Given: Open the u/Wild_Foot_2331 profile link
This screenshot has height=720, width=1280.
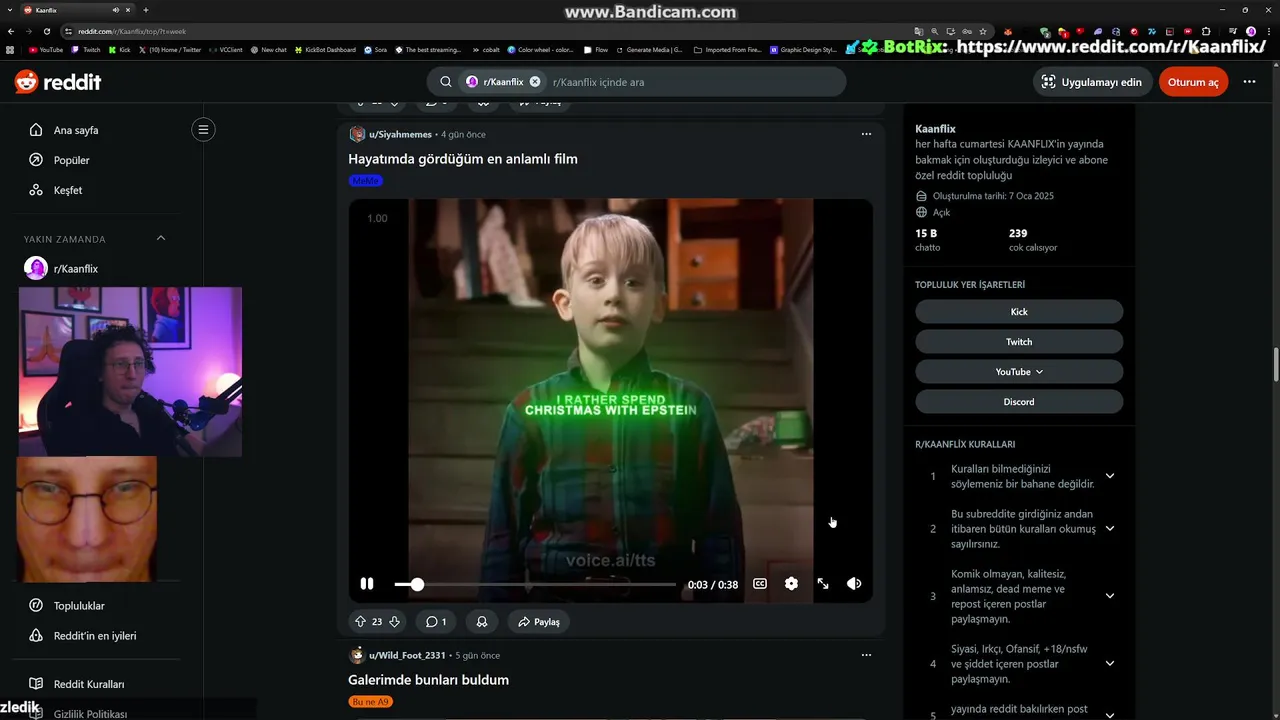Looking at the screenshot, I should click(407, 655).
